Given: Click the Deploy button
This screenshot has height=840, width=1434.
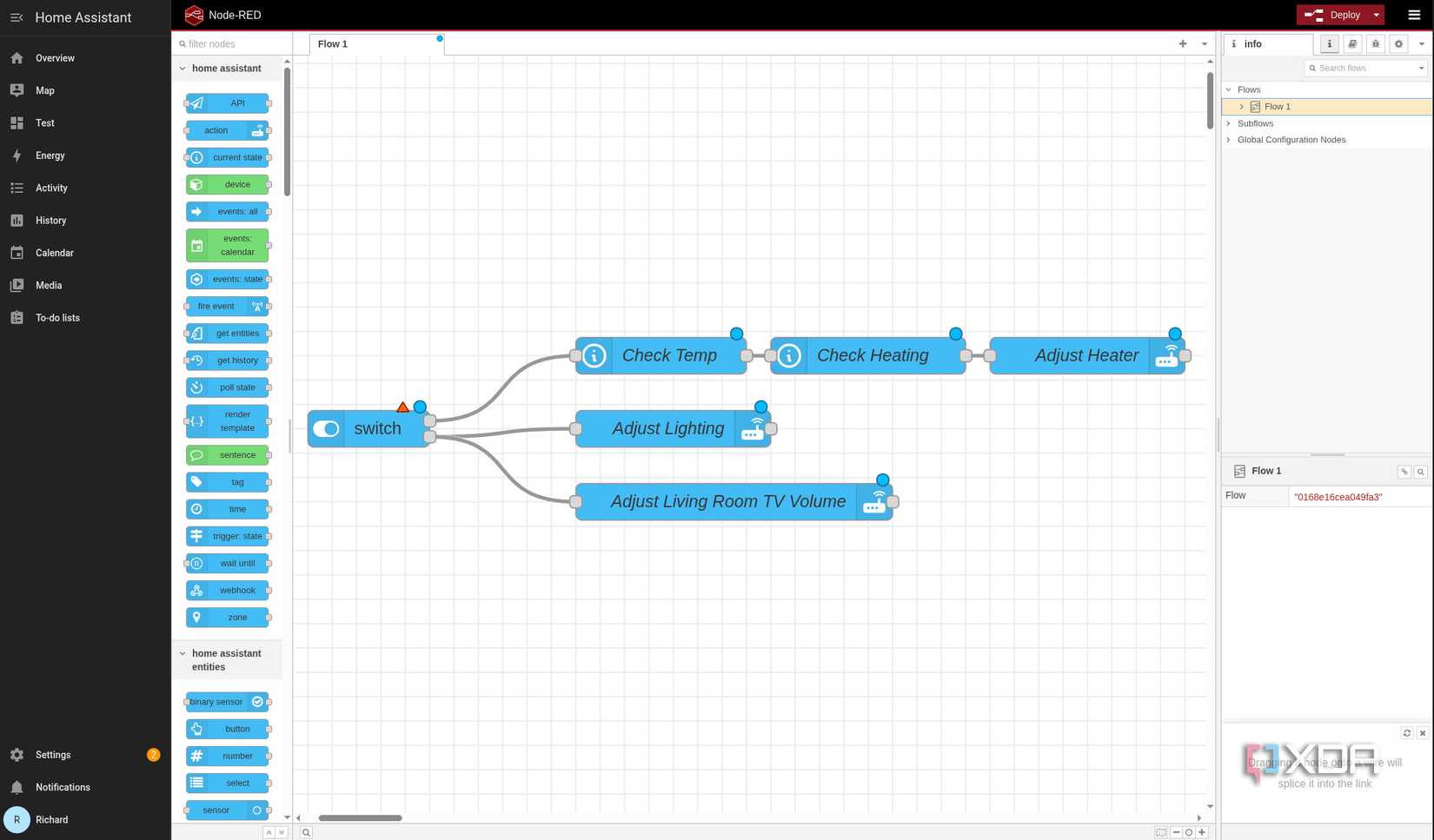Looking at the screenshot, I should tap(1333, 15).
